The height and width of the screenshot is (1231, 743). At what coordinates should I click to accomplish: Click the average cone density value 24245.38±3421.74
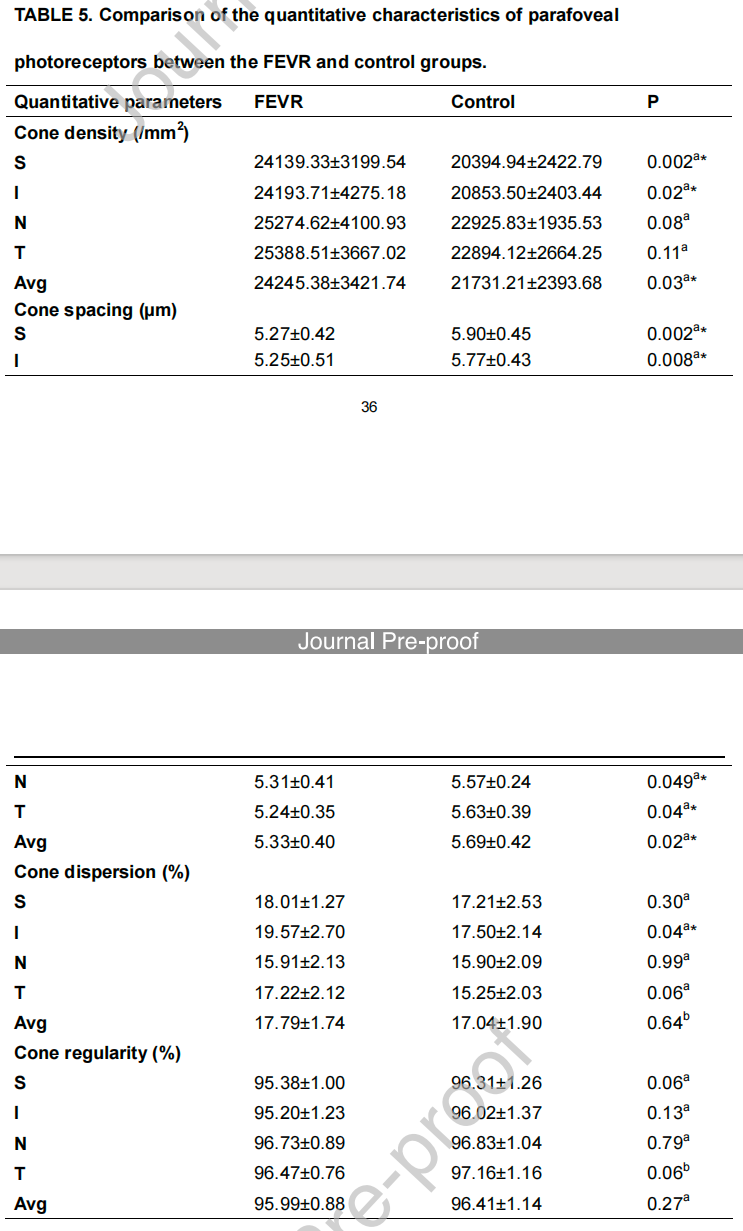tap(330, 283)
